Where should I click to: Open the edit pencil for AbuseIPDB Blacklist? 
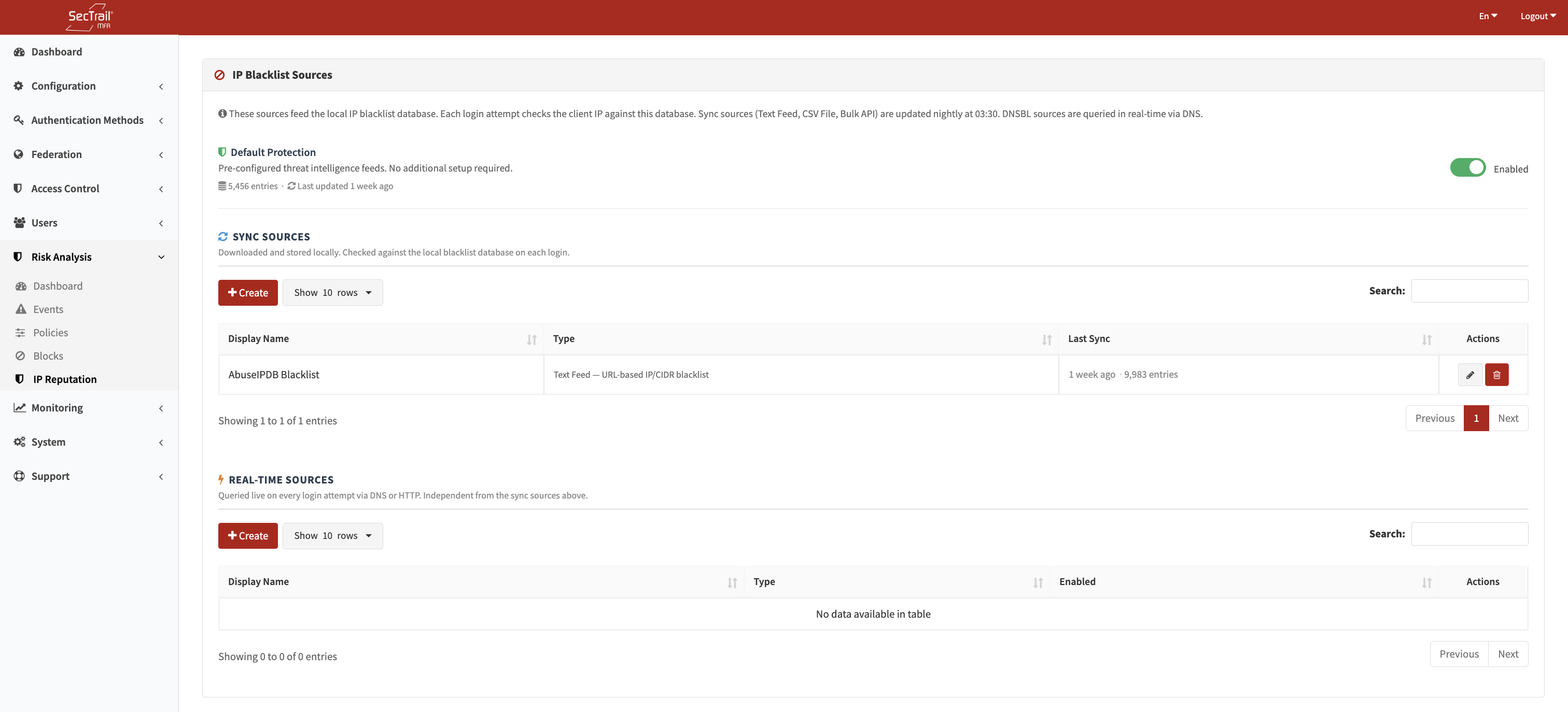point(1471,374)
